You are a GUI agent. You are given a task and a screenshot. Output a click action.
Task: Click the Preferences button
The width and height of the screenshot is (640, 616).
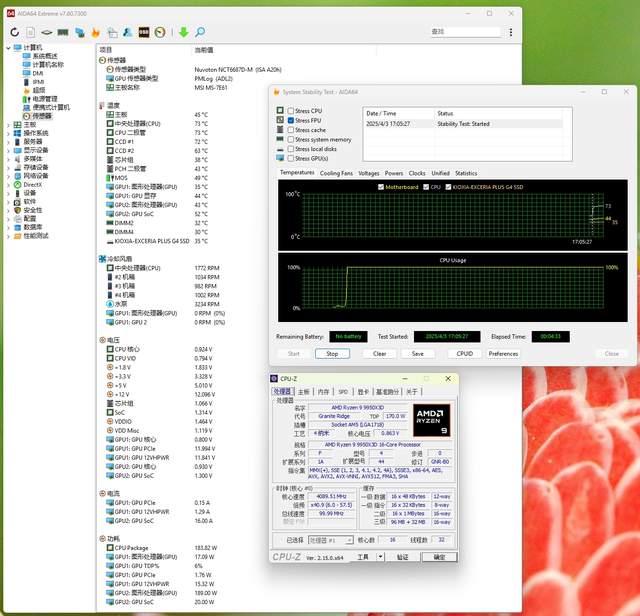click(503, 353)
